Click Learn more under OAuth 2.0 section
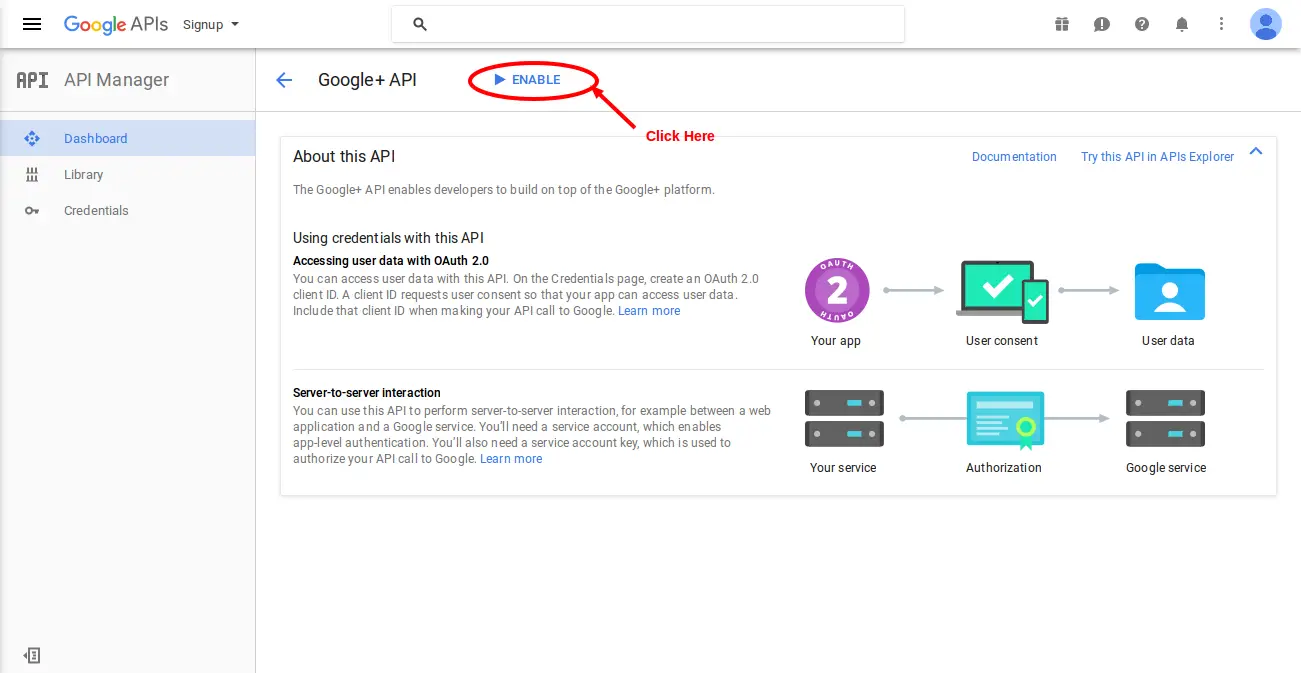The image size is (1301, 673). [649, 311]
